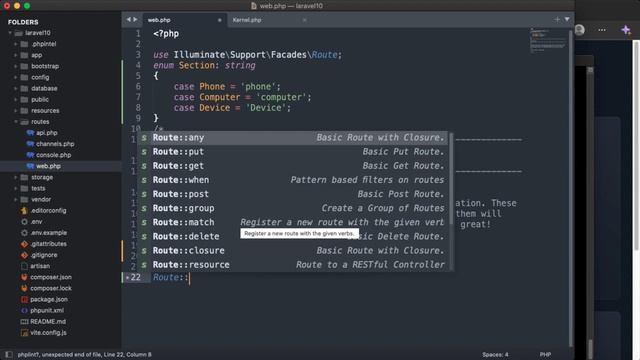Select Route::get autocomplete suggestion

293,166
